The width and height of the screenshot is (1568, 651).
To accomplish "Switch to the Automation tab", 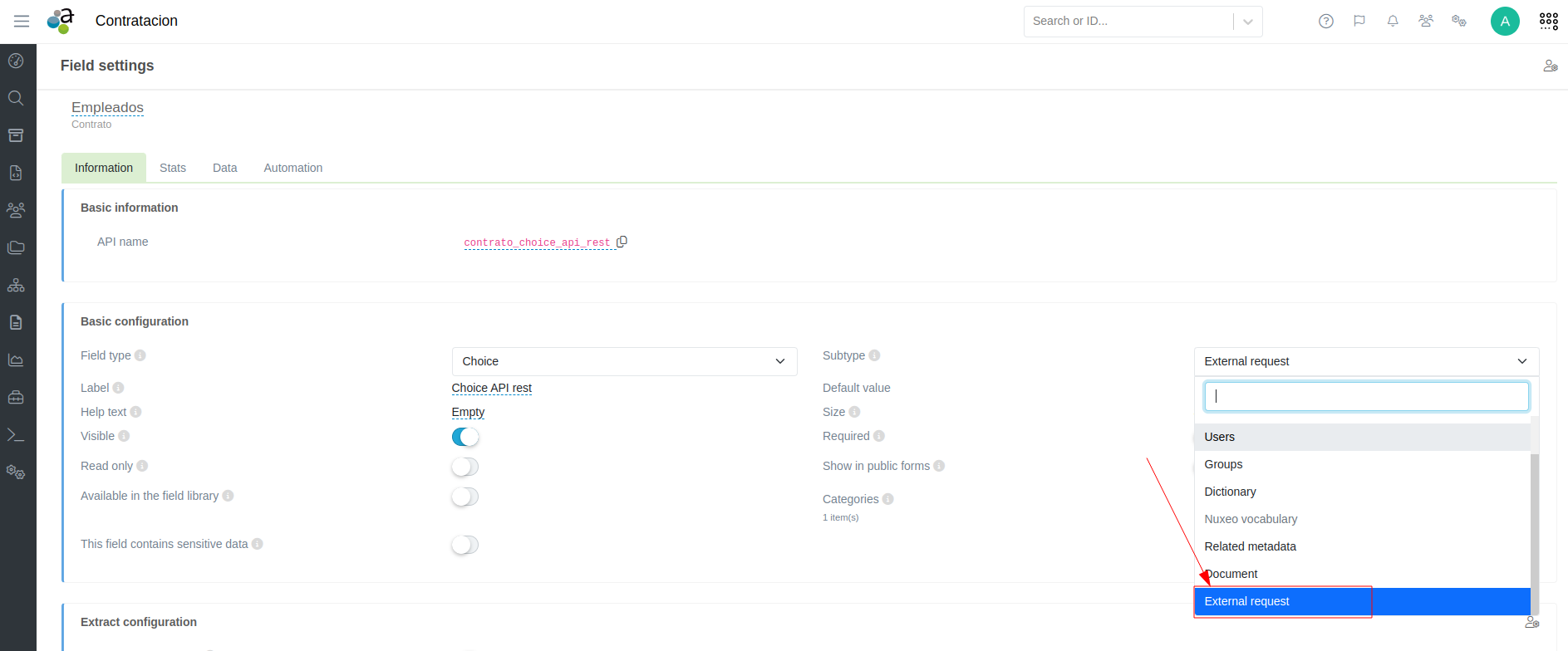I will (x=292, y=168).
